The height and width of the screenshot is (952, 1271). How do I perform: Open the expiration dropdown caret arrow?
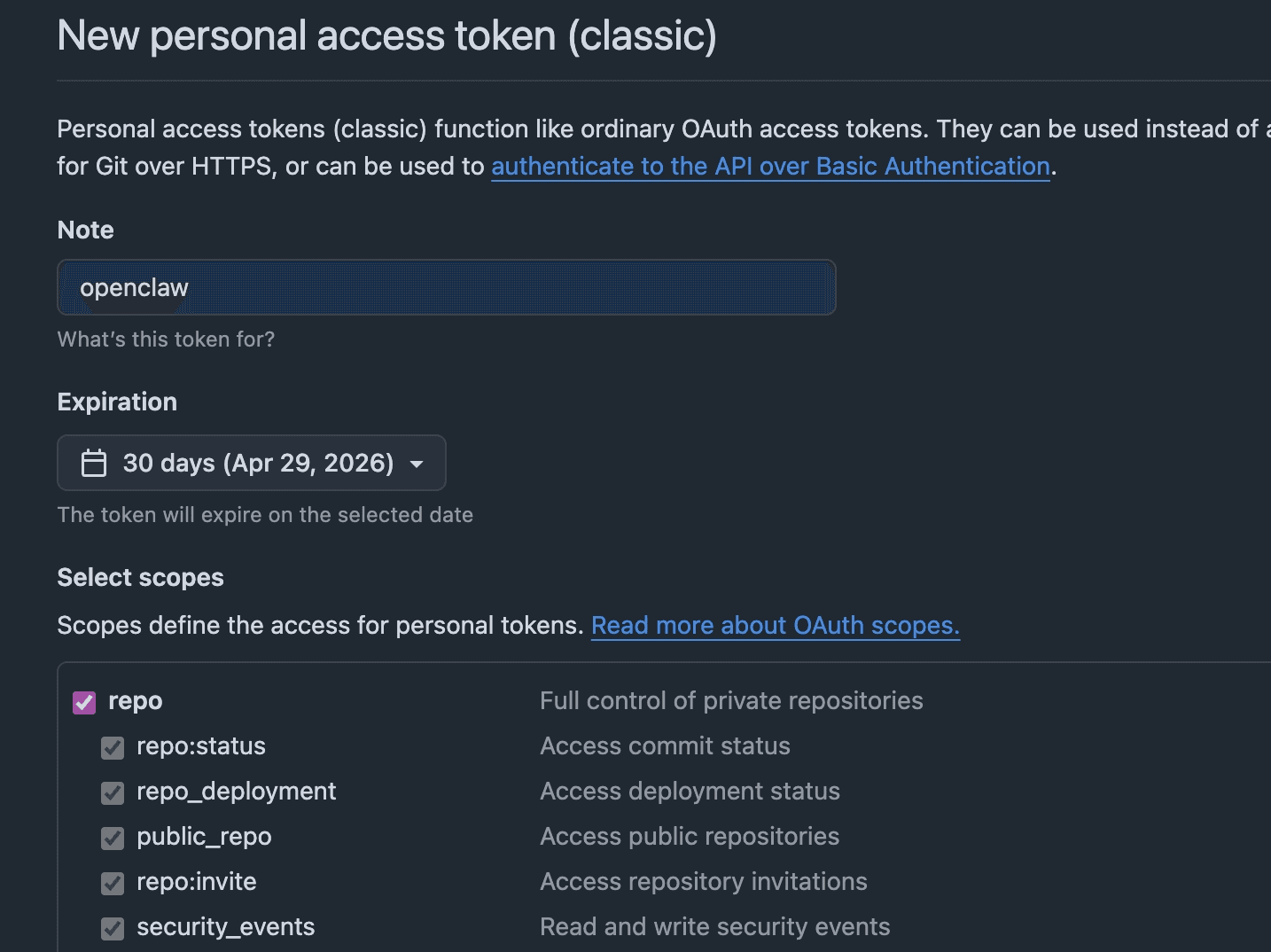tap(417, 464)
